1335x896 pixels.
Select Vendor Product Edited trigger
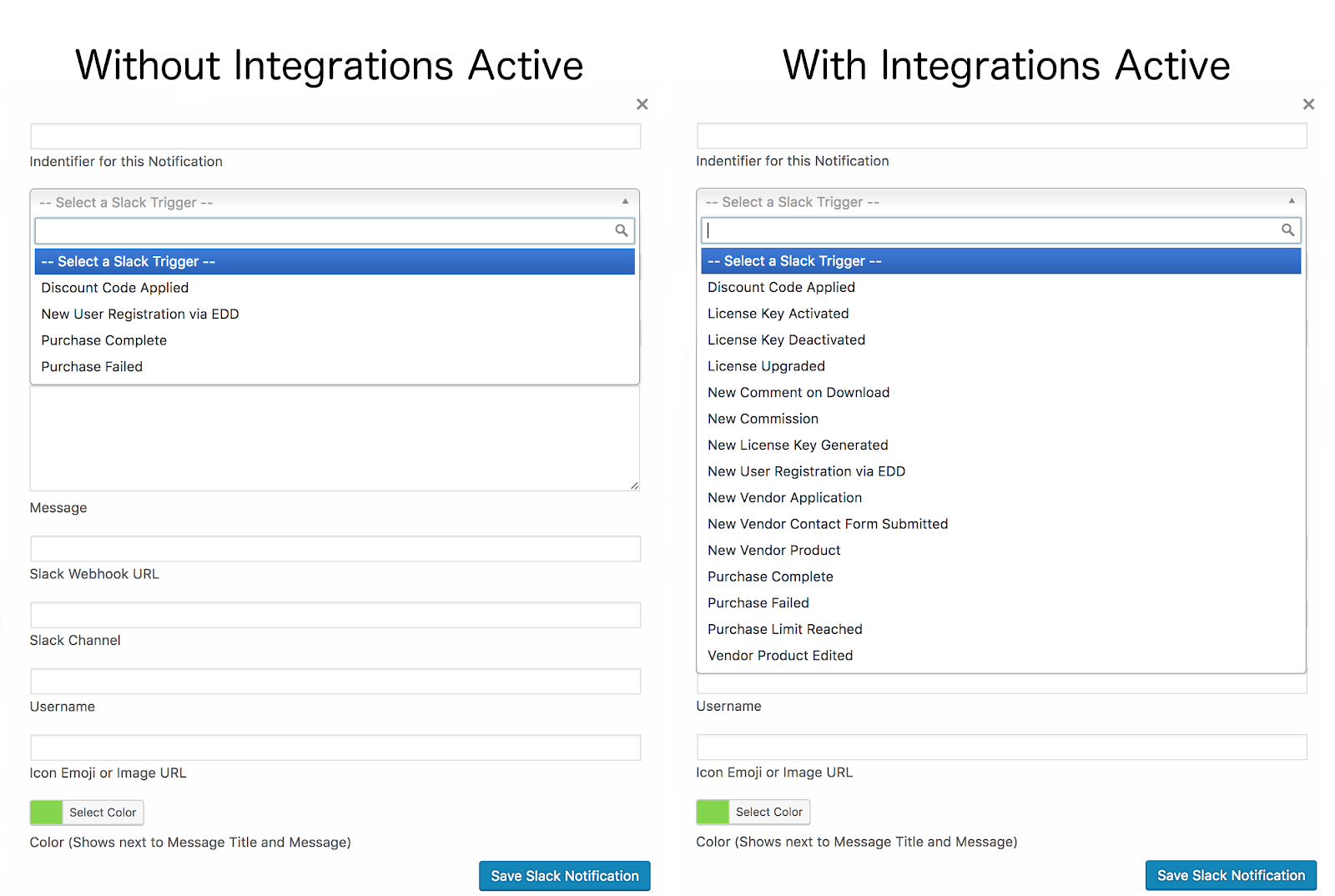click(x=779, y=656)
